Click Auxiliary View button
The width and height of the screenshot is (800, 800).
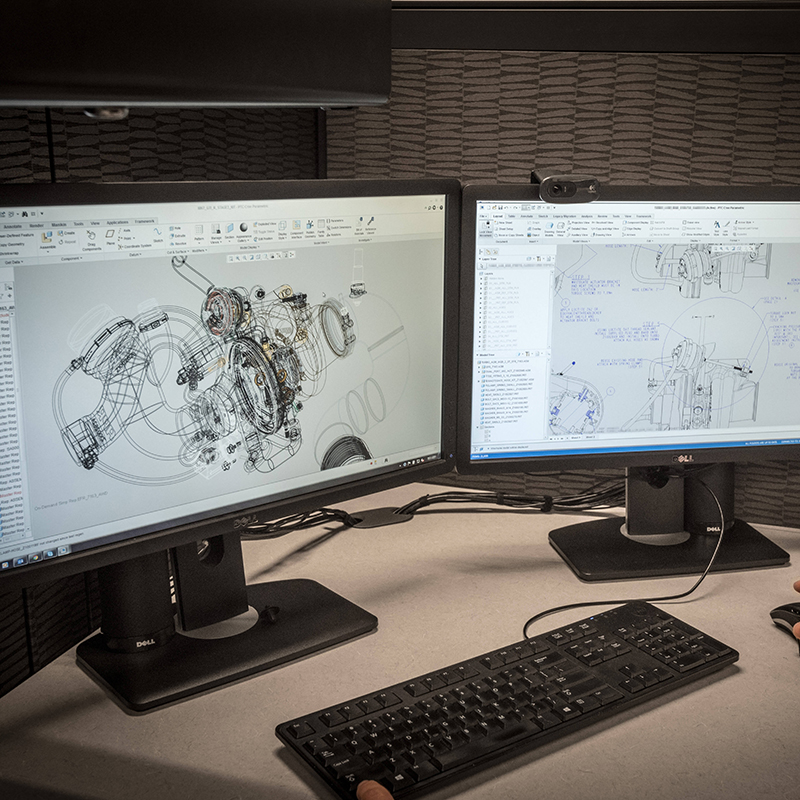point(577,235)
